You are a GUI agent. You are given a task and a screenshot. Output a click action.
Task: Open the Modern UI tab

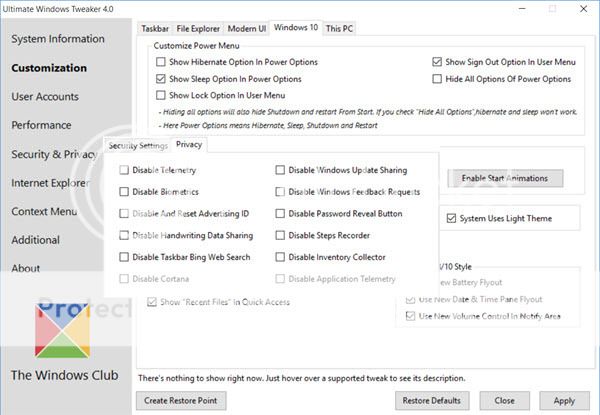point(245,30)
